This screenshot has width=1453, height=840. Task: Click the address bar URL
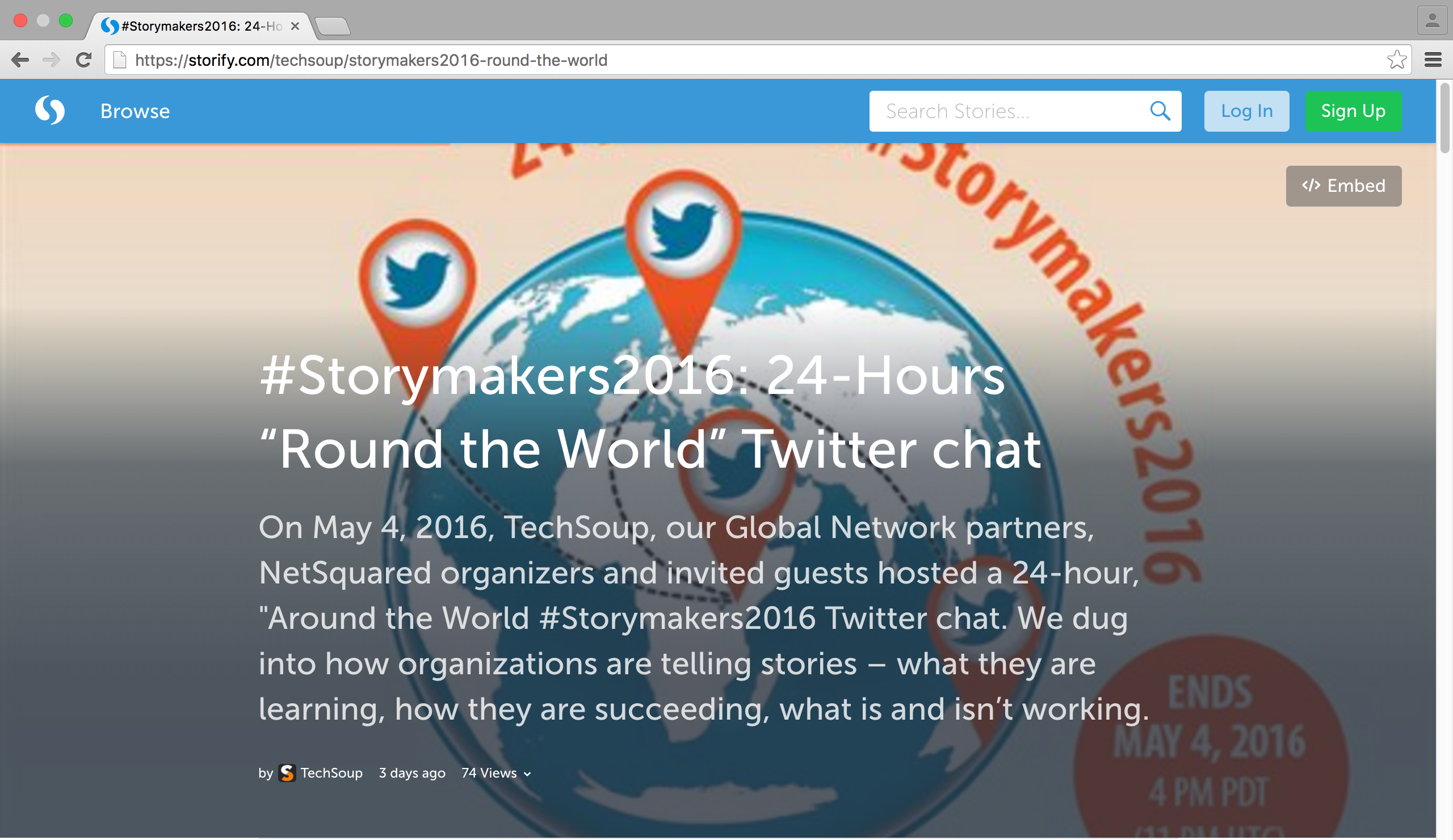pos(371,60)
